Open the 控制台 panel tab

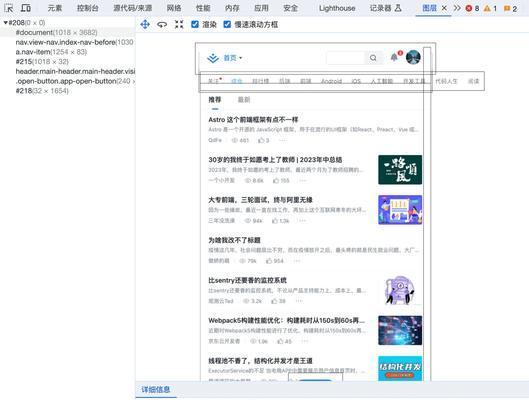[x=87, y=8]
